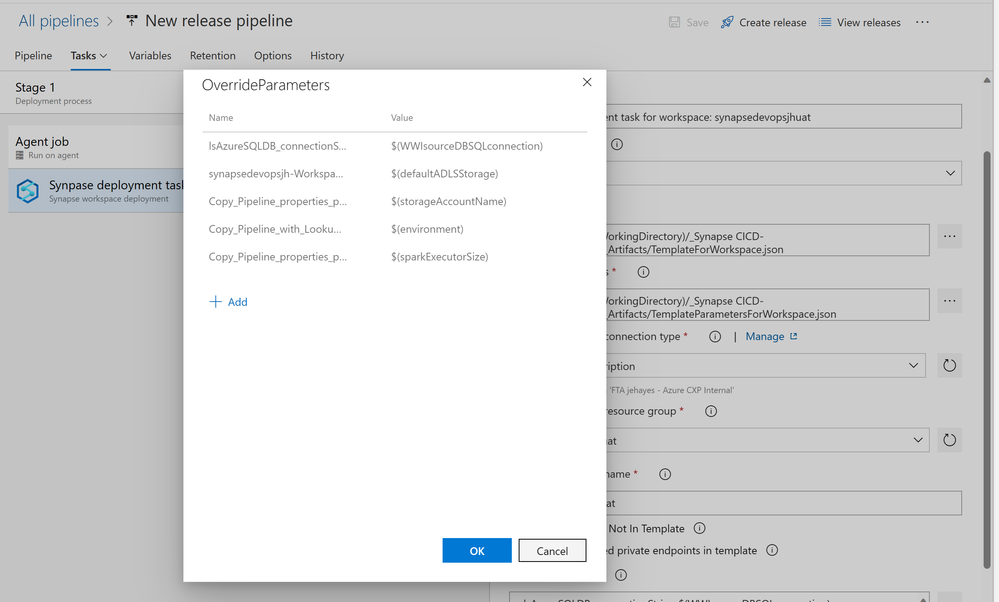Viewport: 999px width, 602px height.
Task: Show info for Not In Template option
Action: pyautogui.click(x=699, y=528)
